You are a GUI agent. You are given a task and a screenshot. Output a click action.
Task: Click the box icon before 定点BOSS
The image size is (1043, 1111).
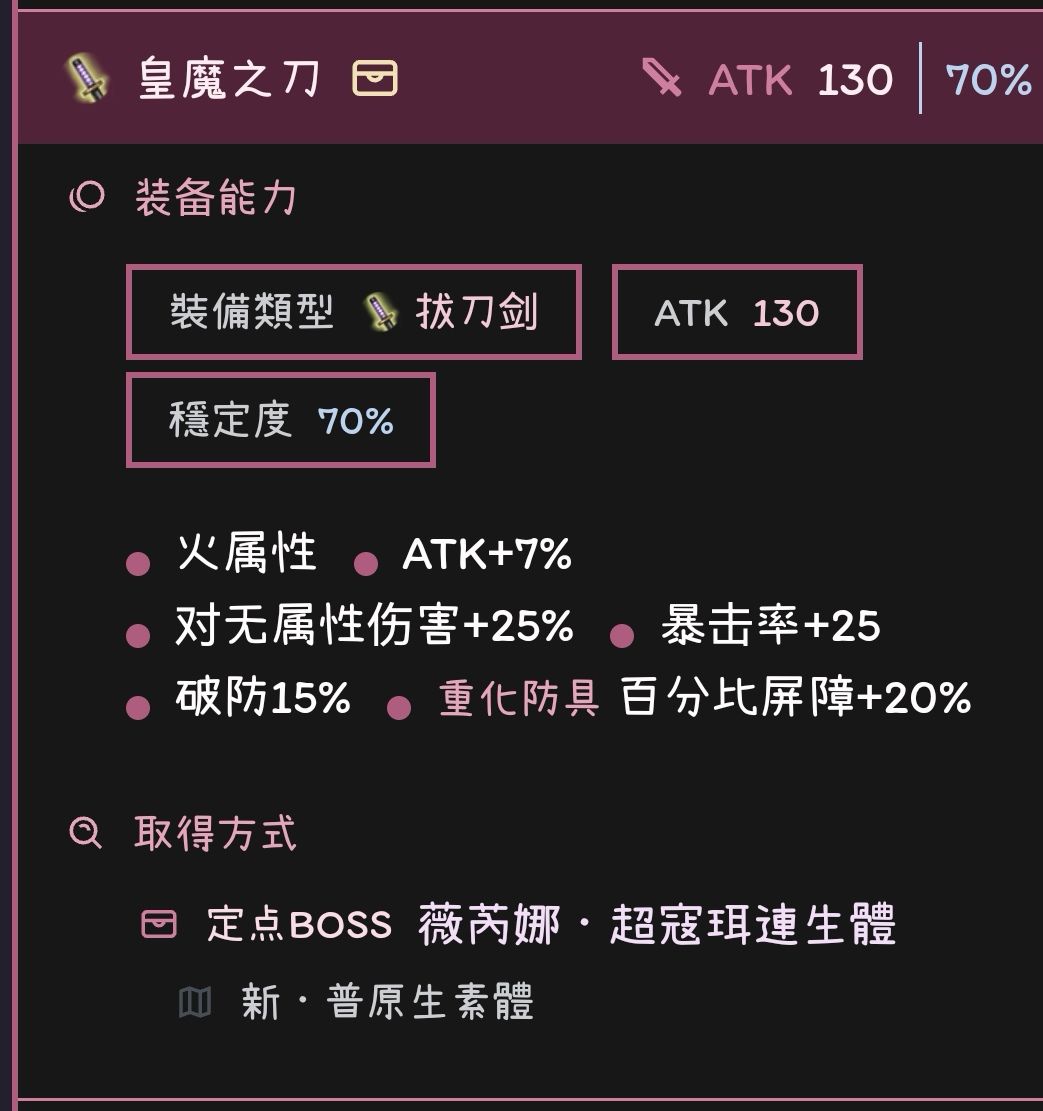point(159,924)
